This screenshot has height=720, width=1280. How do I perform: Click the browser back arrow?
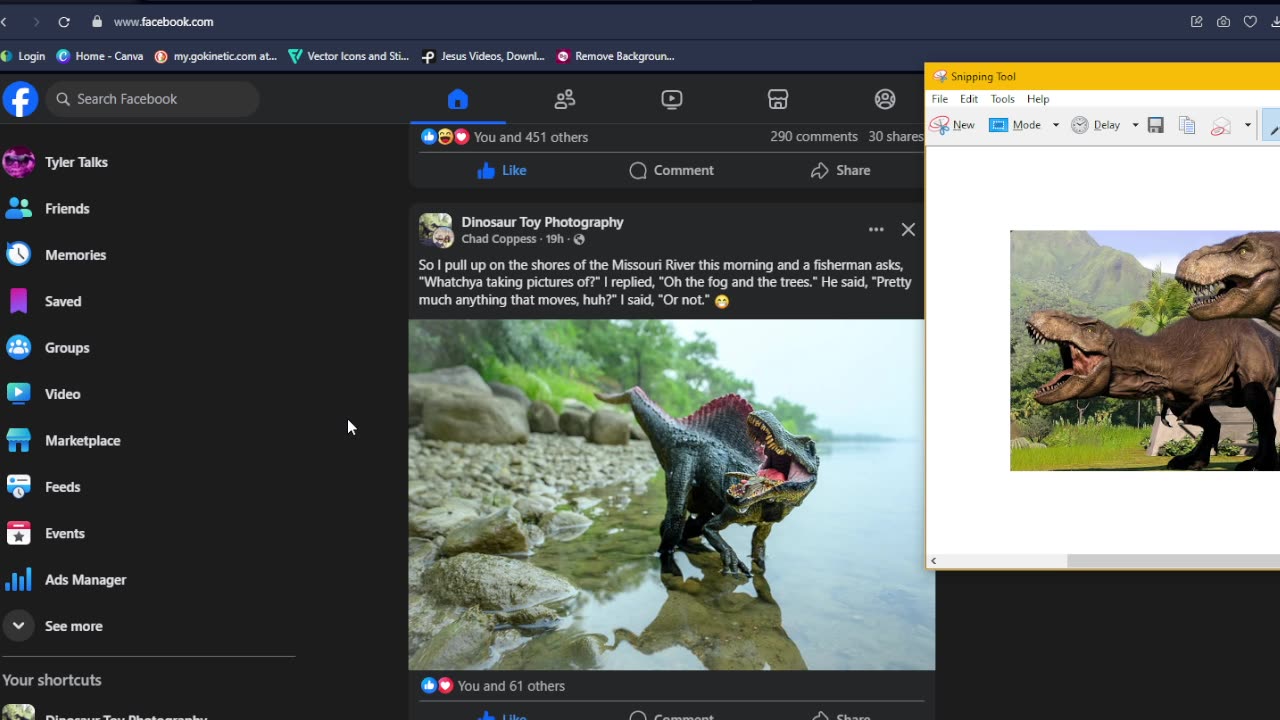pos(4,21)
